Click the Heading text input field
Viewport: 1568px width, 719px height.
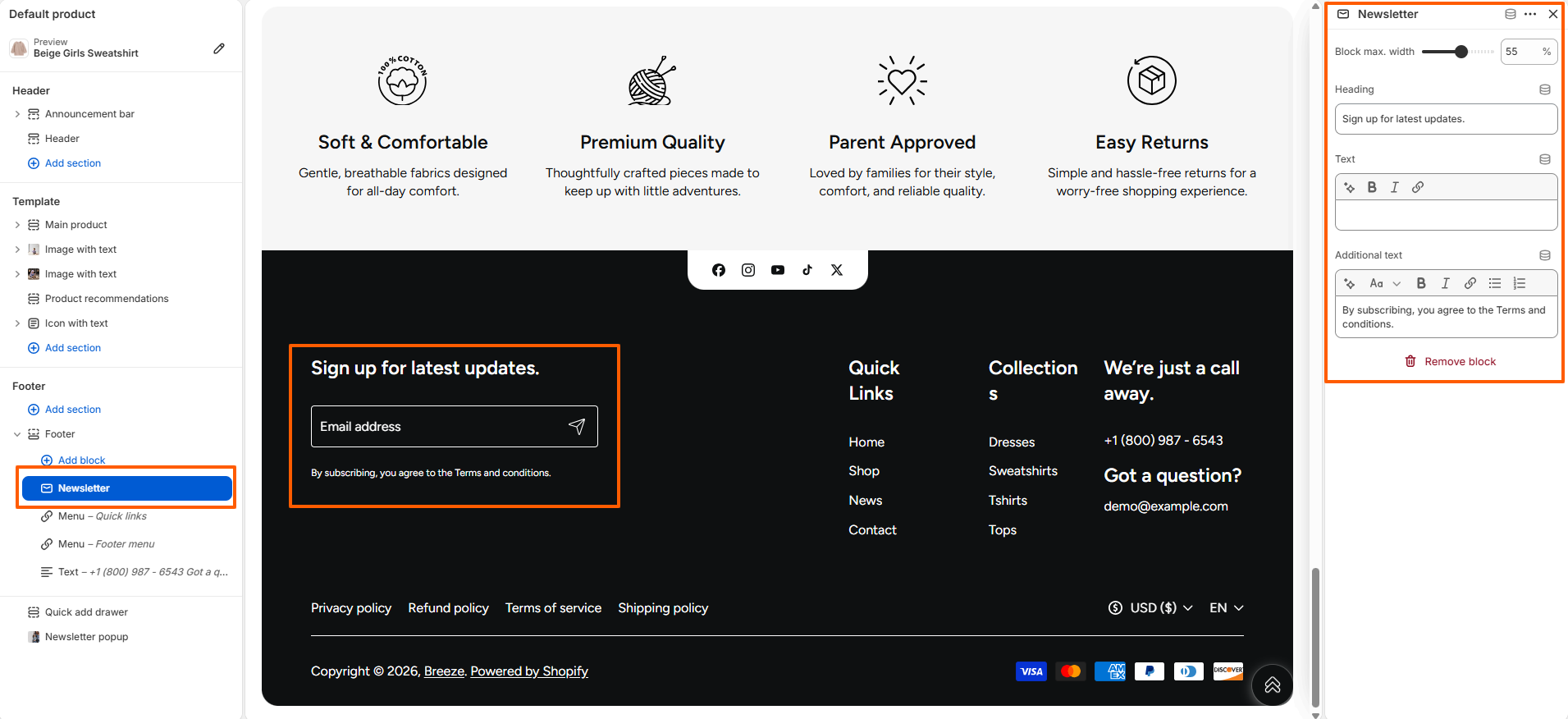pyautogui.click(x=1446, y=119)
